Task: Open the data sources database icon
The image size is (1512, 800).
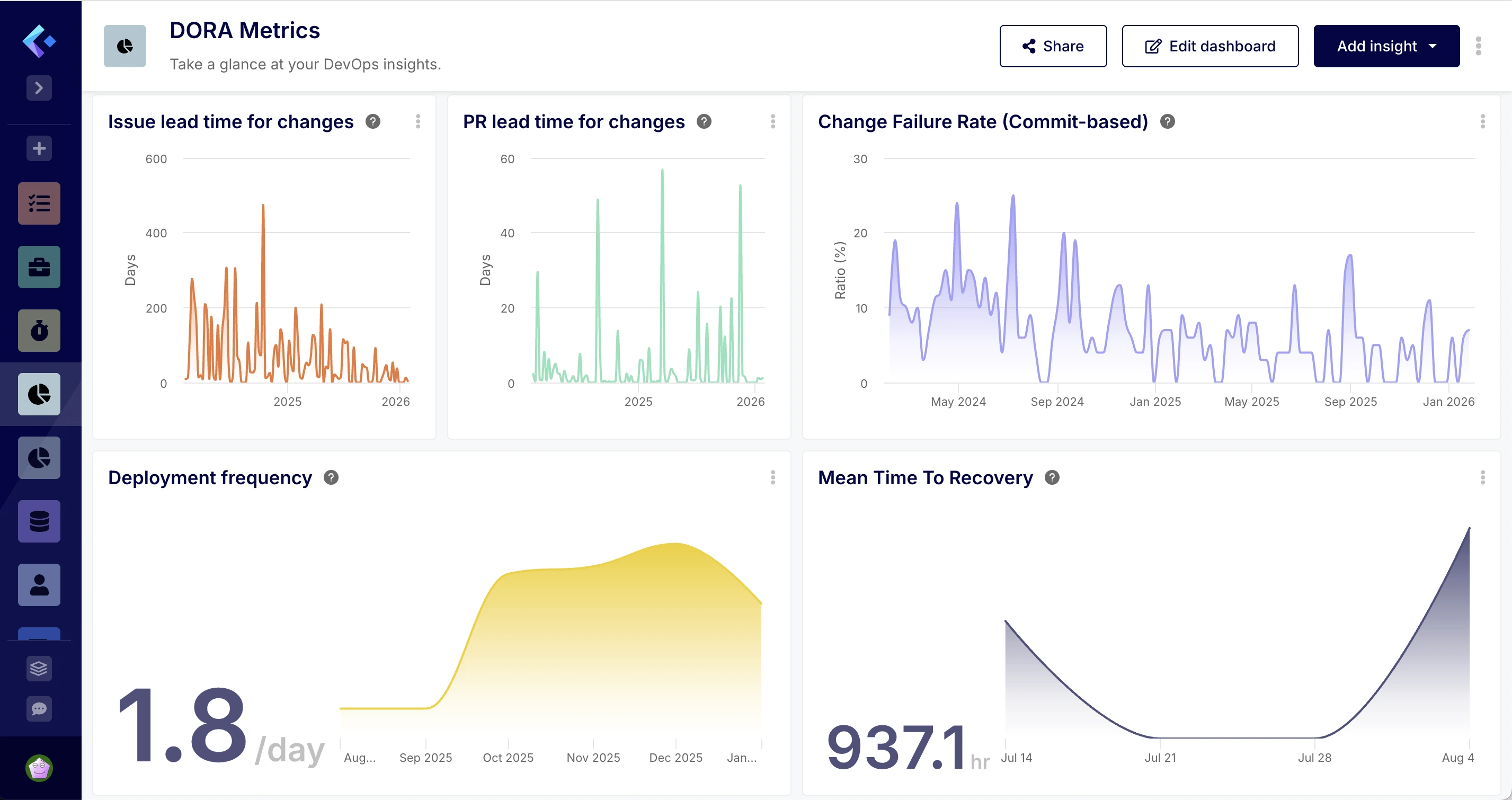Action: pyautogui.click(x=39, y=521)
